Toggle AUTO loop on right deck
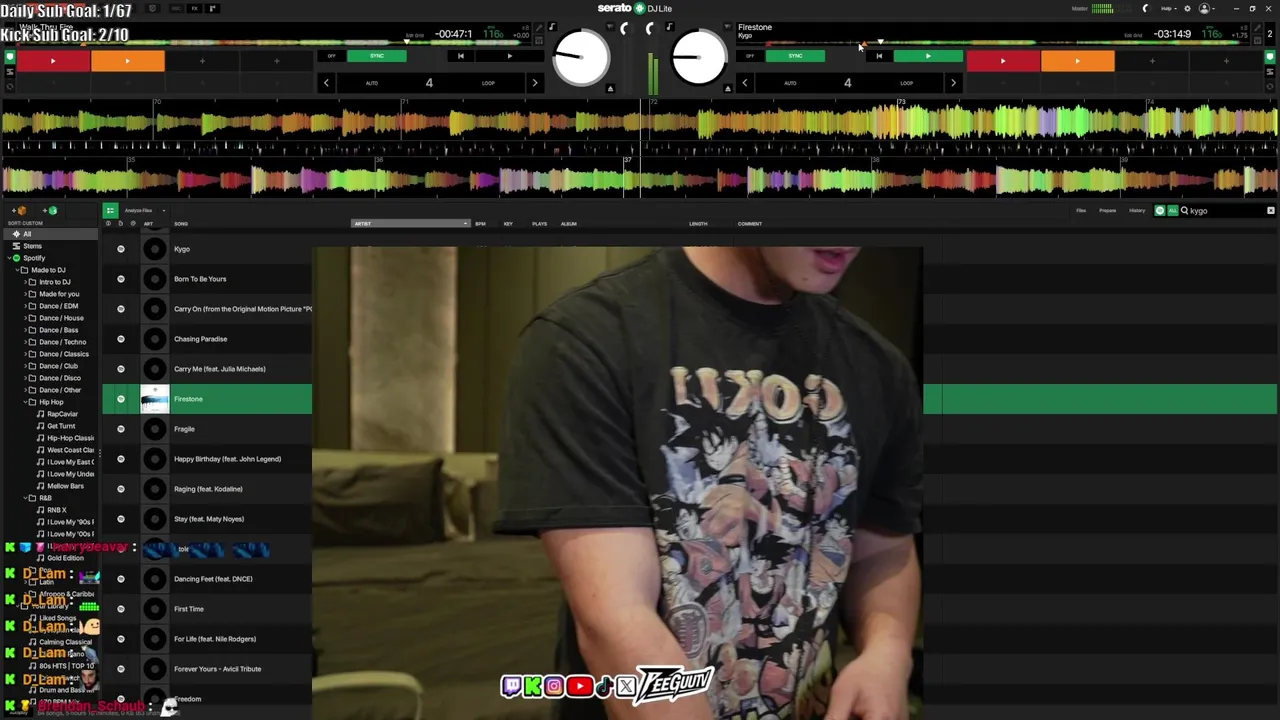This screenshot has height=720, width=1280. 790,83
